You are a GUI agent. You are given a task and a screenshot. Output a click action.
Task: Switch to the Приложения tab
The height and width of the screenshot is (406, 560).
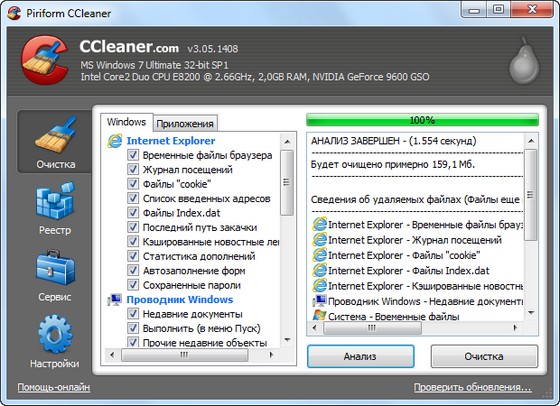coord(185,124)
